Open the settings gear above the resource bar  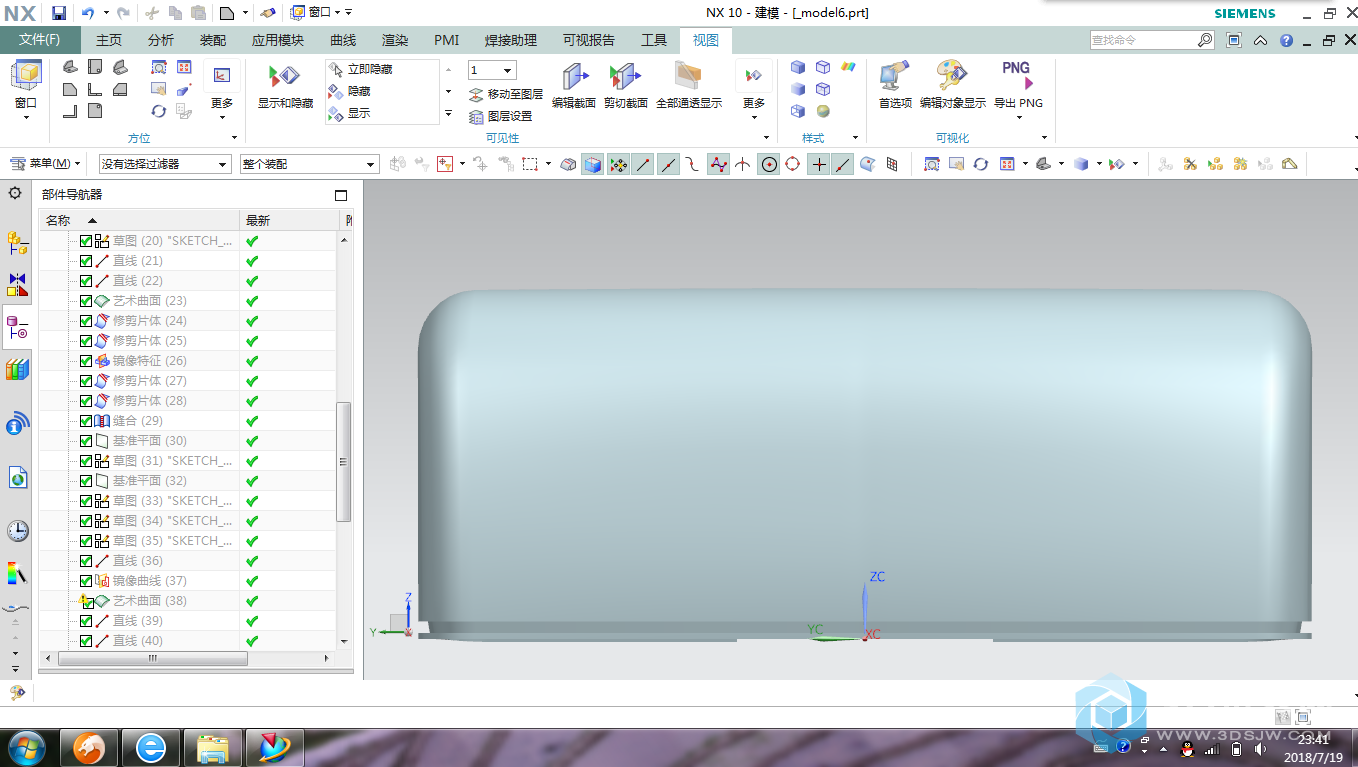[x=15, y=193]
